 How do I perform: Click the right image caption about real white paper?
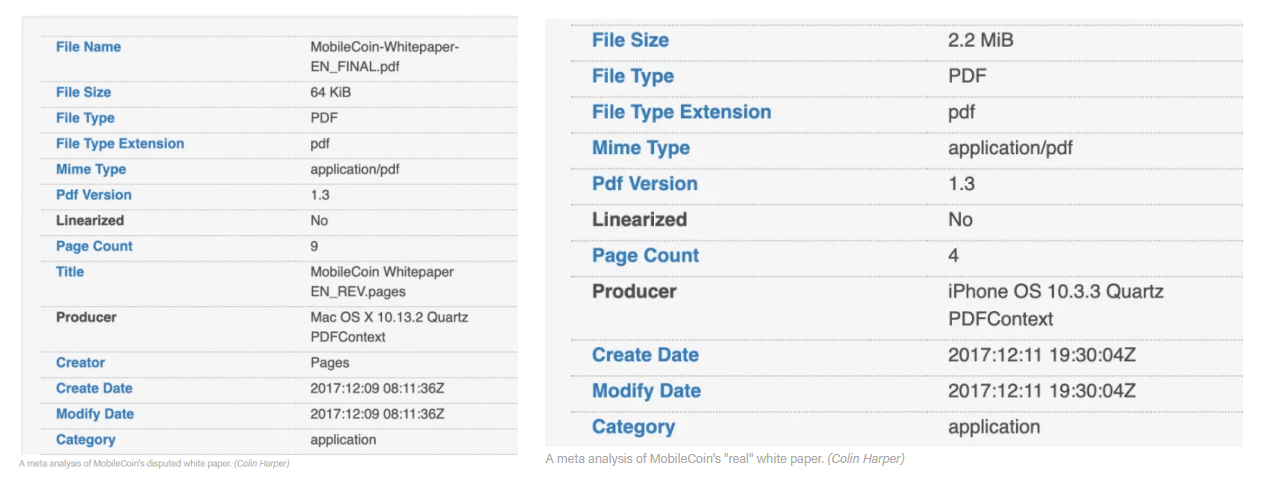pos(724,459)
